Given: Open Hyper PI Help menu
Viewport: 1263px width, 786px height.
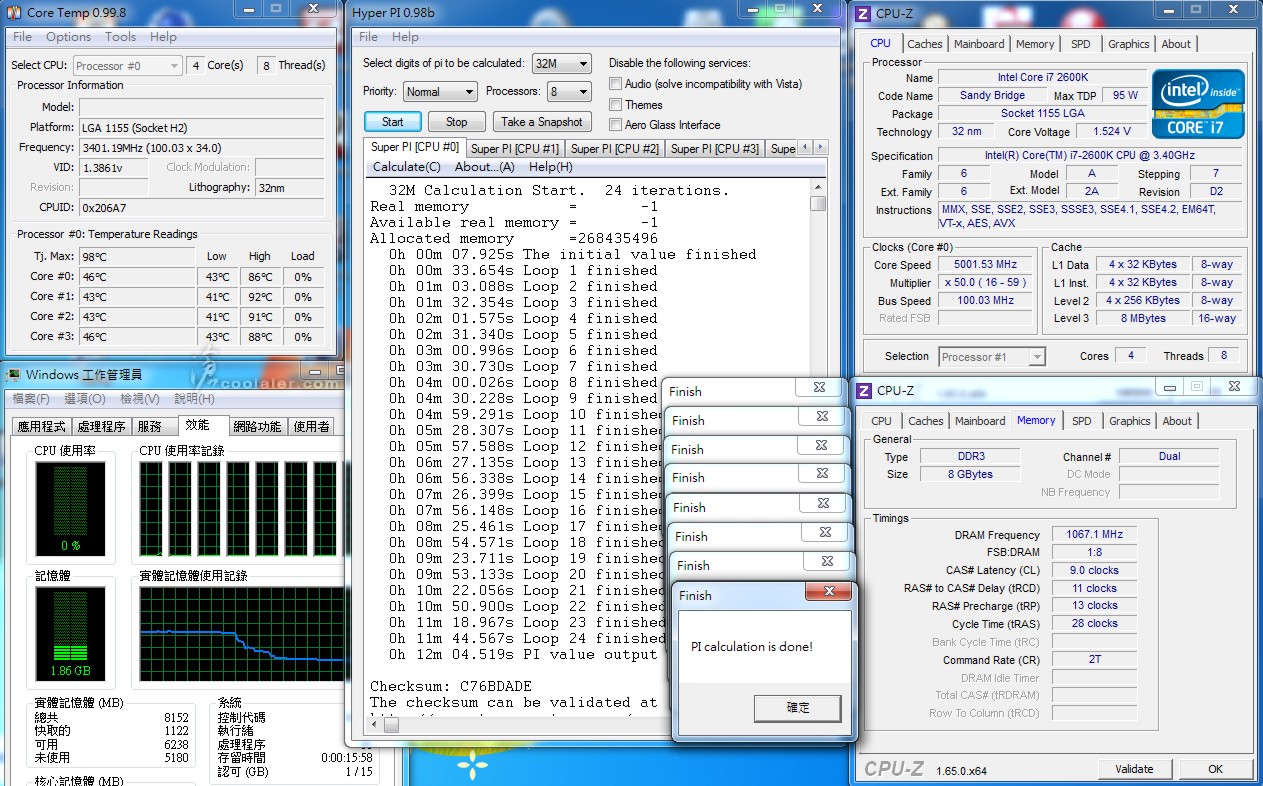Looking at the screenshot, I should [x=405, y=37].
